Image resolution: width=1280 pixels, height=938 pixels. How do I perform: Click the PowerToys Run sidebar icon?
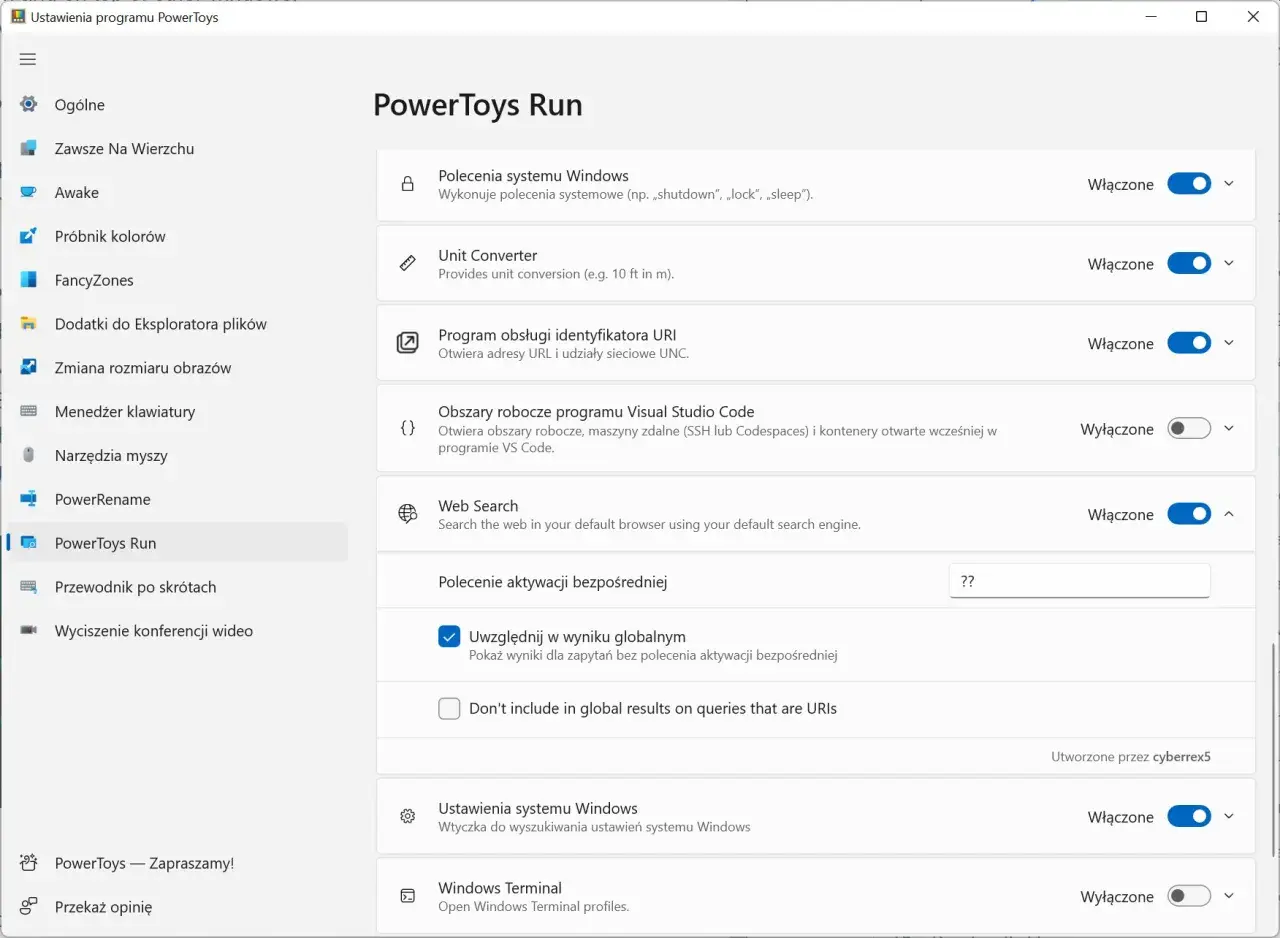28,543
